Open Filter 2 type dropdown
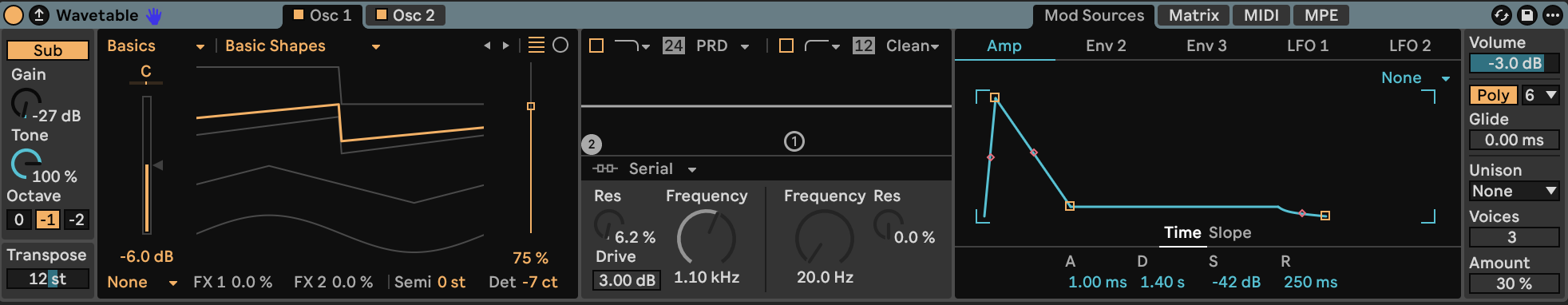This screenshot has height=305, width=1568. click(822, 46)
